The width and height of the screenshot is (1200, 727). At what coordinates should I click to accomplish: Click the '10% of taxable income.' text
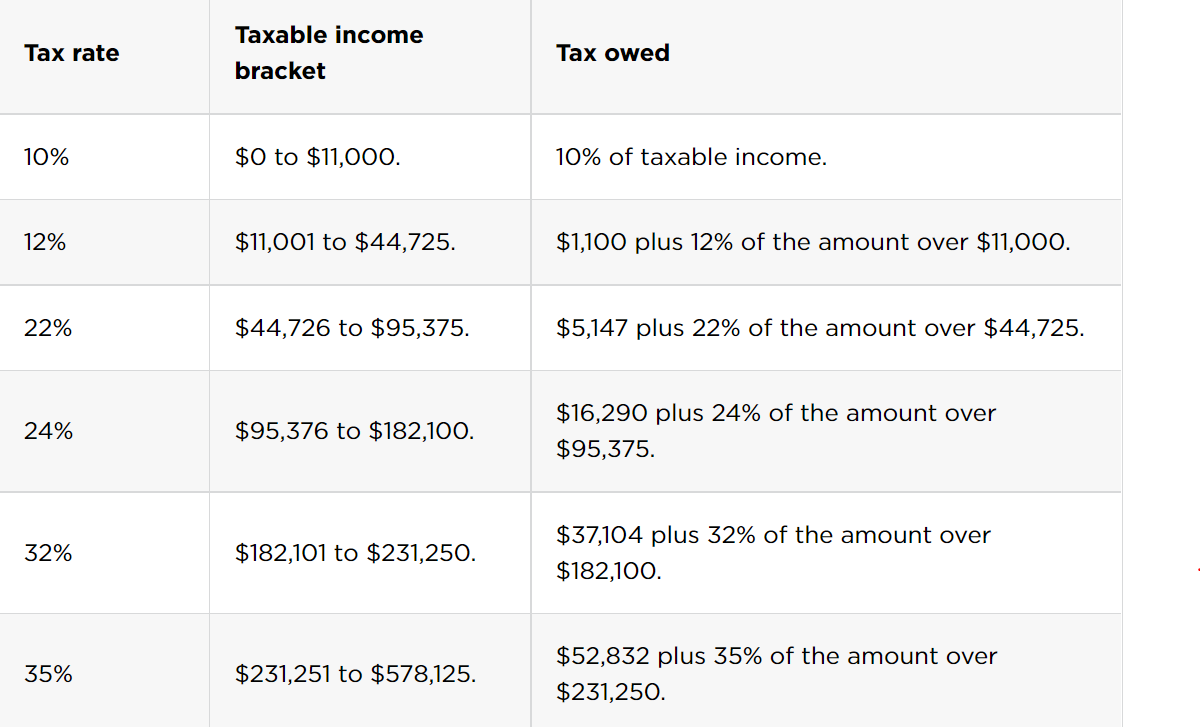pyautogui.click(x=692, y=157)
